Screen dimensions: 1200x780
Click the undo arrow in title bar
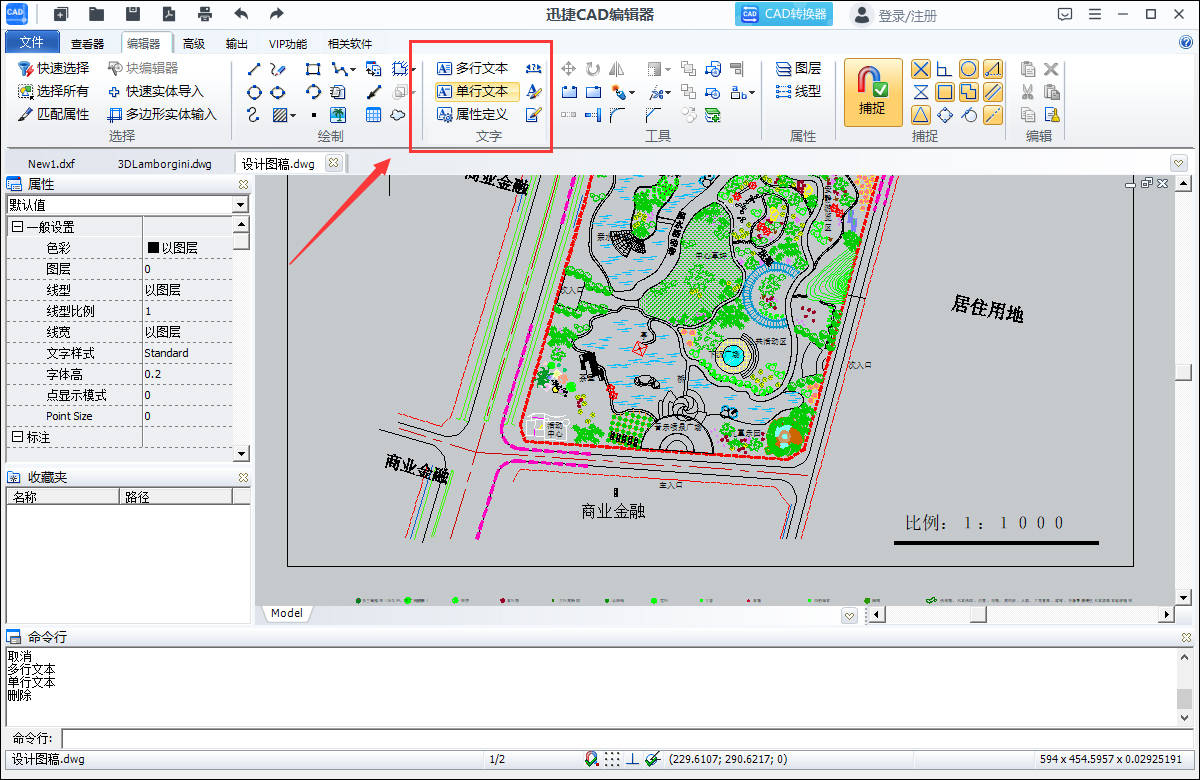point(241,14)
